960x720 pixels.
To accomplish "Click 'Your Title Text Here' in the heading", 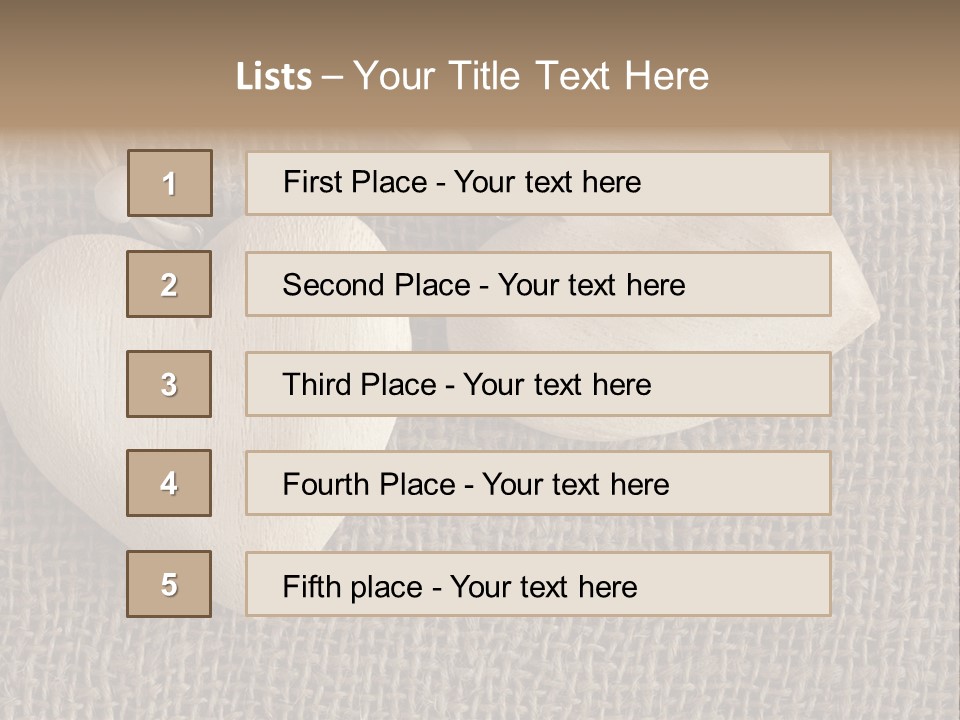I will coord(531,76).
